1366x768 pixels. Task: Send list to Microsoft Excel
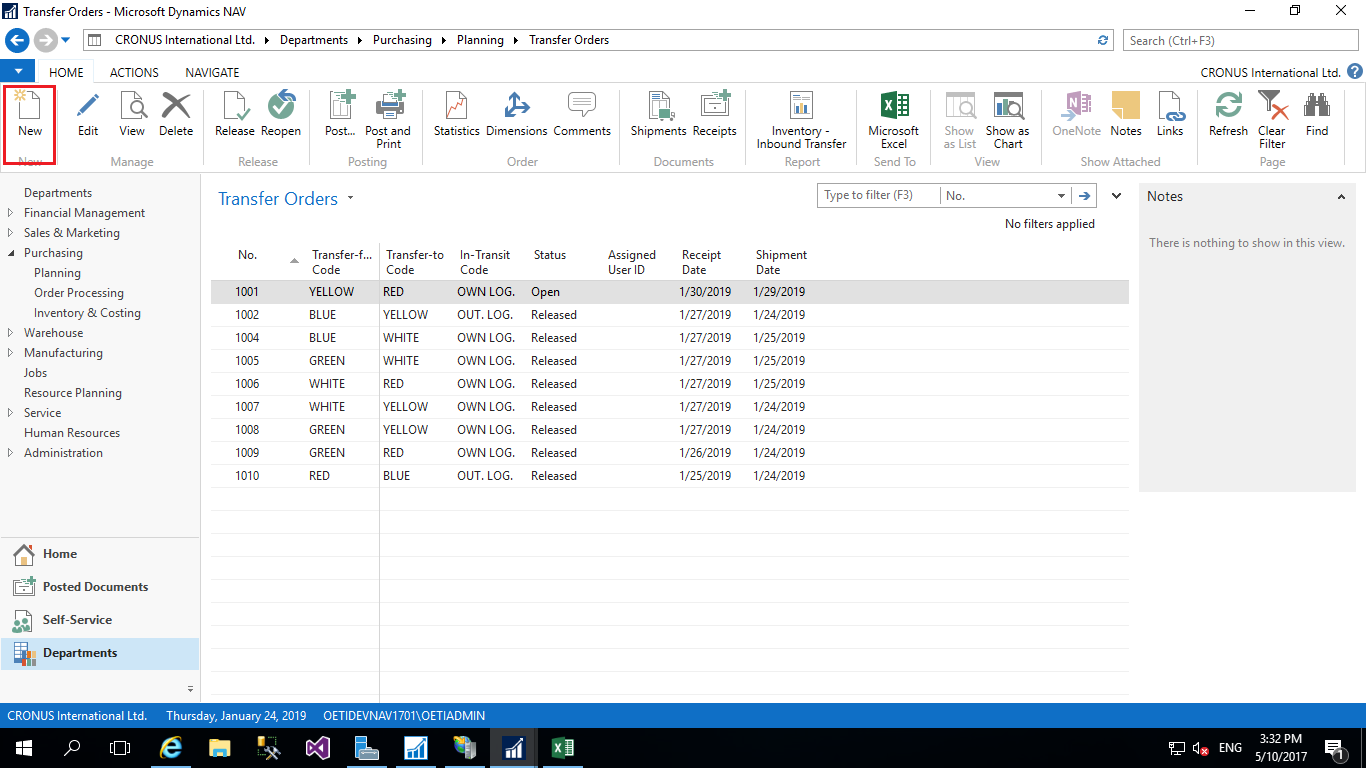pyautogui.click(x=894, y=120)
